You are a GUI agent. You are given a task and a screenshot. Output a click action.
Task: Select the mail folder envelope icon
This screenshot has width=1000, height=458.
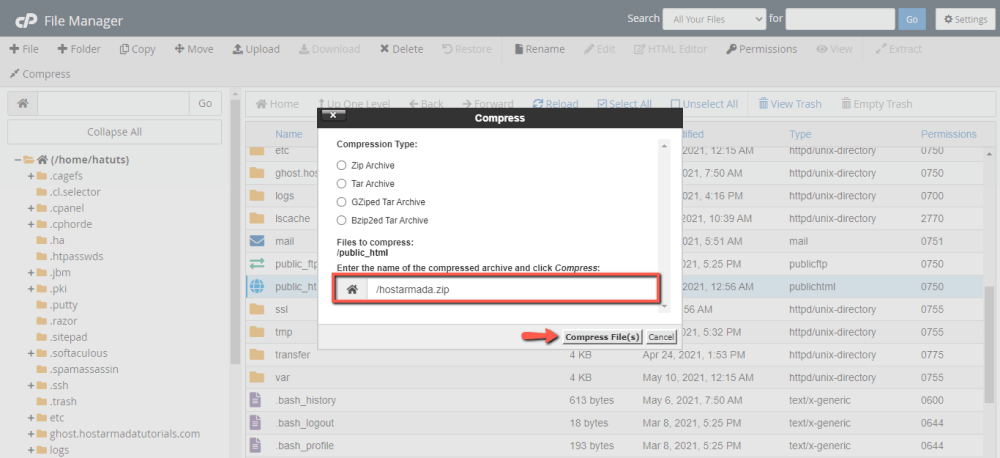tap(256, 241)
